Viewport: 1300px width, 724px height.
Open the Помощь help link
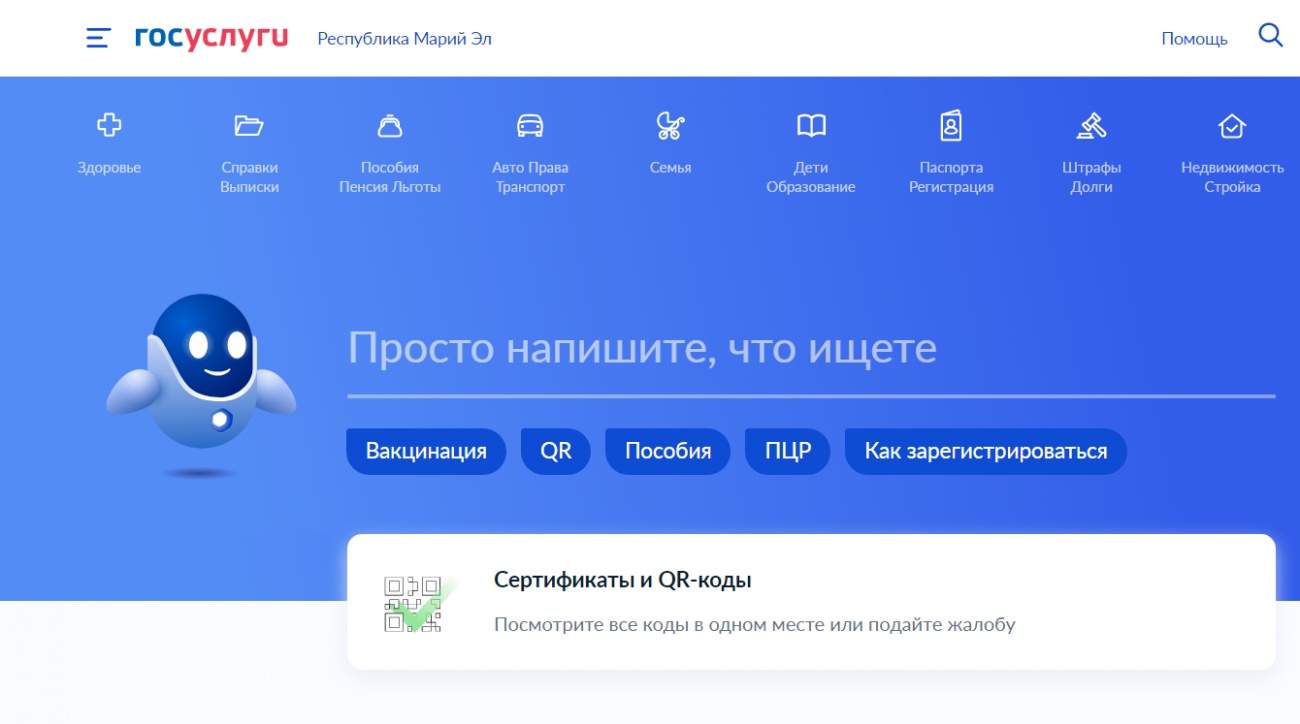[1194, 39]
